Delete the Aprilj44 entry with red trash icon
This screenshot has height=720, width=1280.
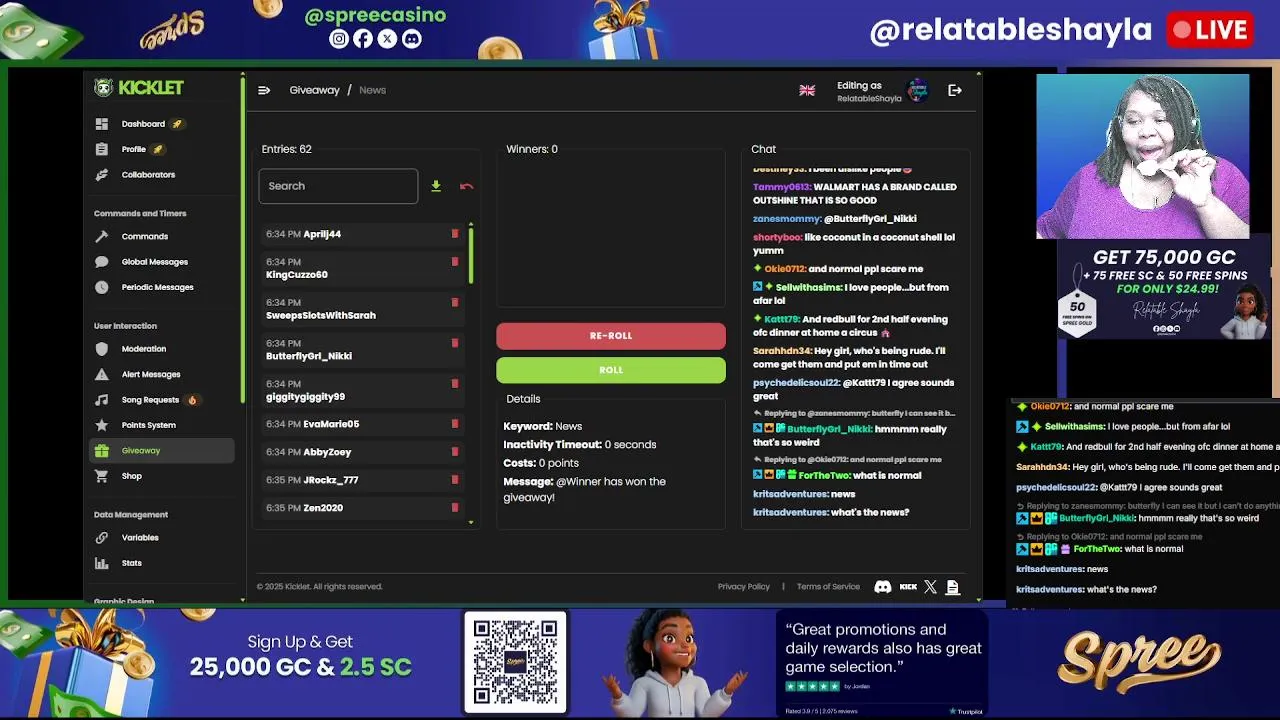pyautogui.click(x=455, y=234)
